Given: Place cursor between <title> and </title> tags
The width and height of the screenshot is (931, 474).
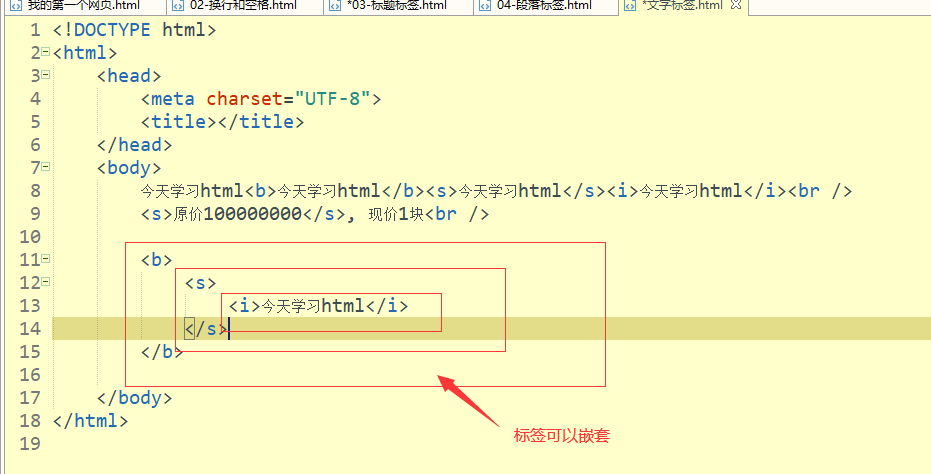Looking at the screenshot, I should click(x=217, y=122).
